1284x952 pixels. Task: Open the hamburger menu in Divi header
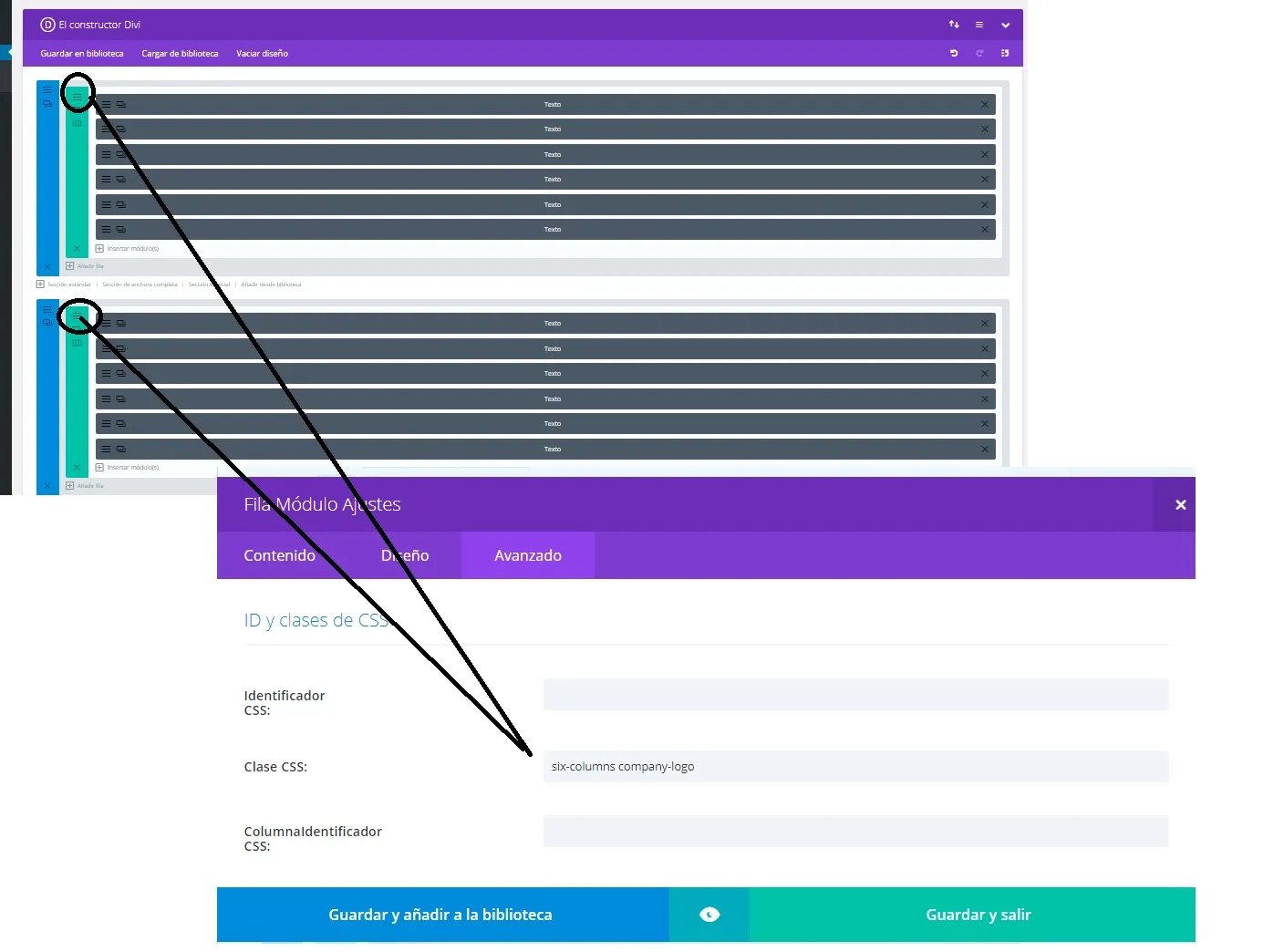click(979, 25)
